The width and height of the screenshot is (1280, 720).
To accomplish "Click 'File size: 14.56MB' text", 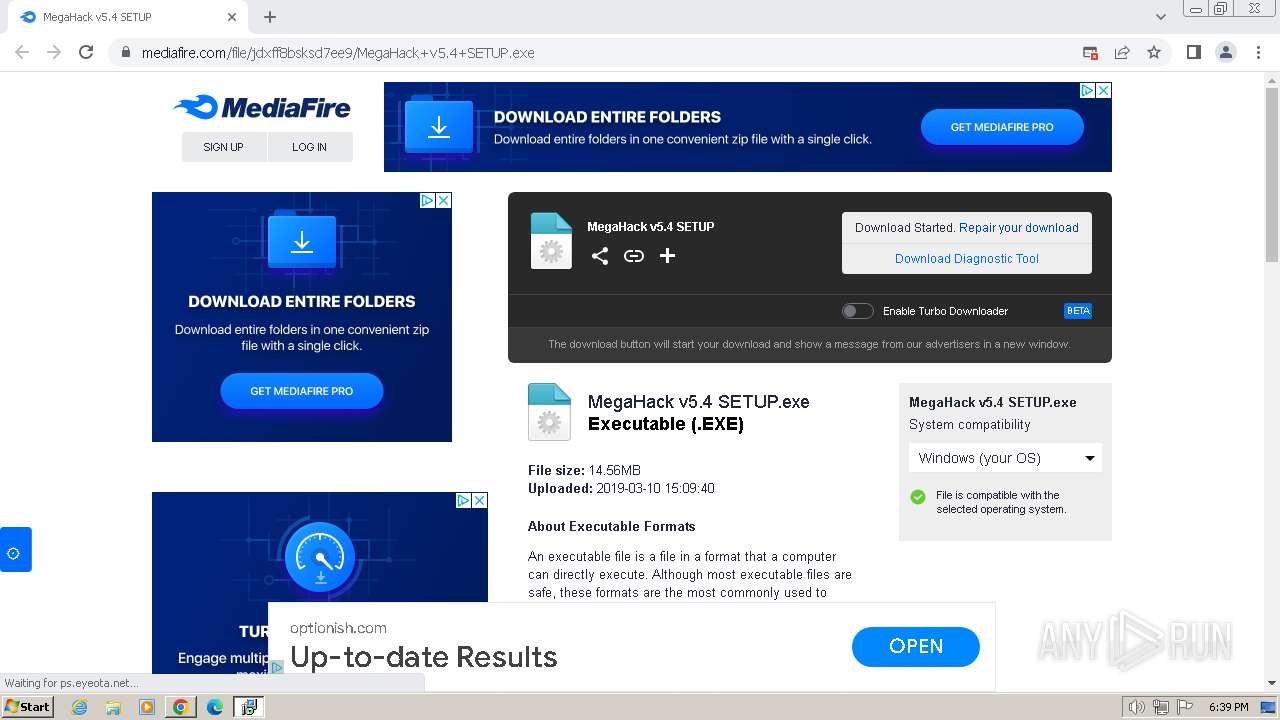I will tap(584, 470).
